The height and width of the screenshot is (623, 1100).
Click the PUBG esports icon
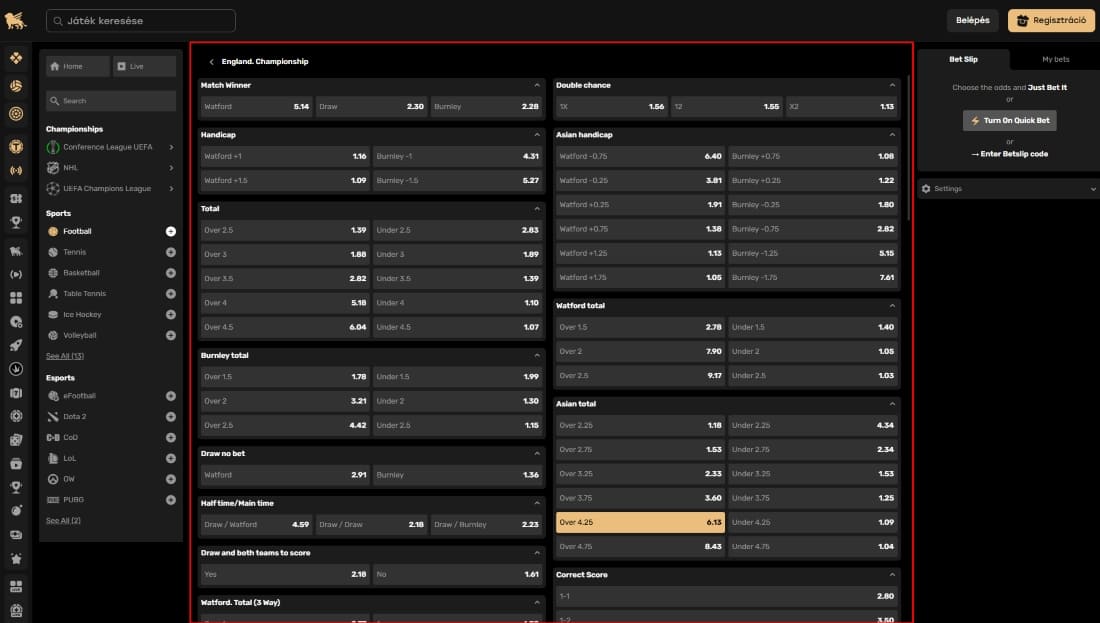coord(53,500)
